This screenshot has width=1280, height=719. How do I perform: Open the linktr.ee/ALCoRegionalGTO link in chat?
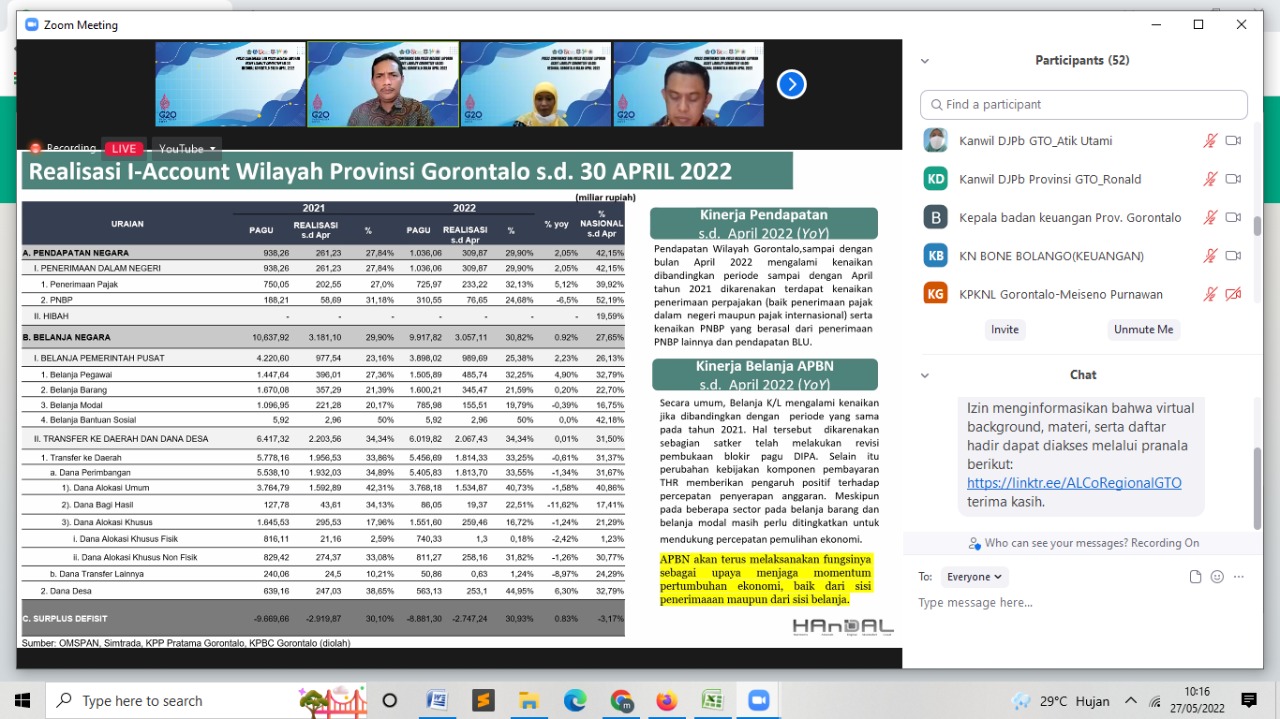coord(1073,482)
